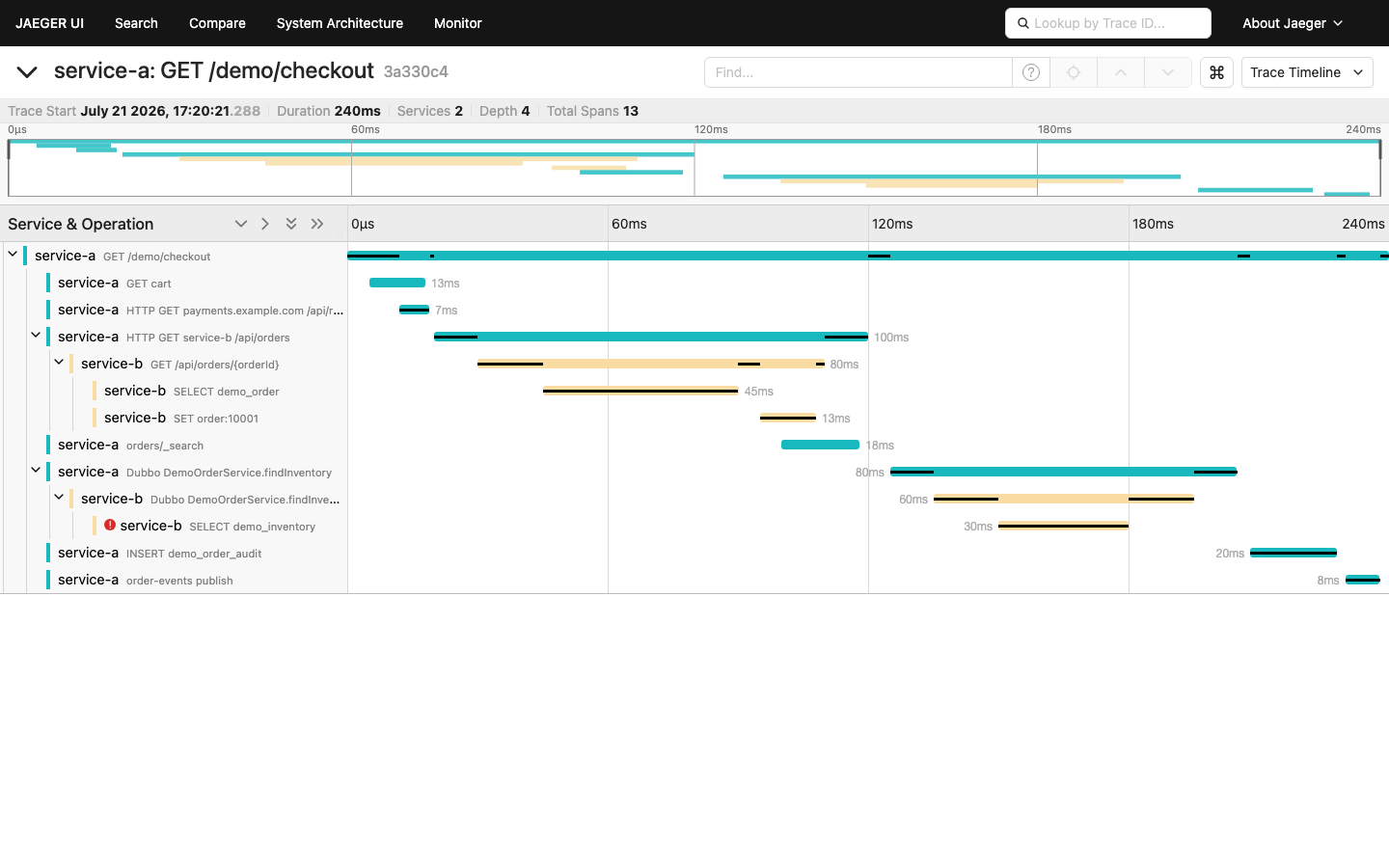Click the 45ms SELECT demo_order bar

640,391
